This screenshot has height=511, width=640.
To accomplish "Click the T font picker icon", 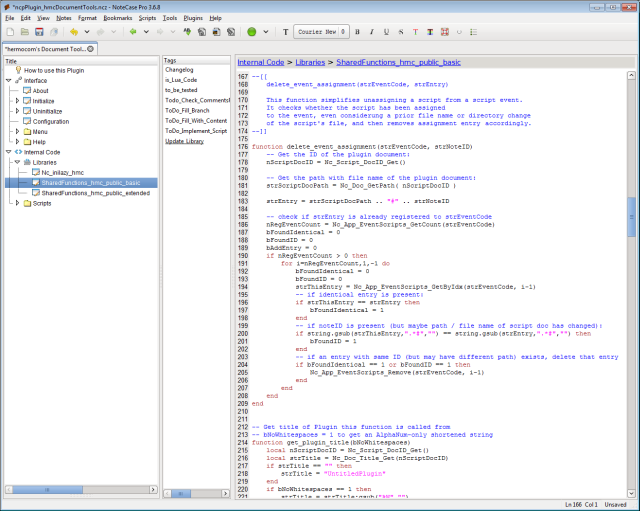I will (285, 32).
